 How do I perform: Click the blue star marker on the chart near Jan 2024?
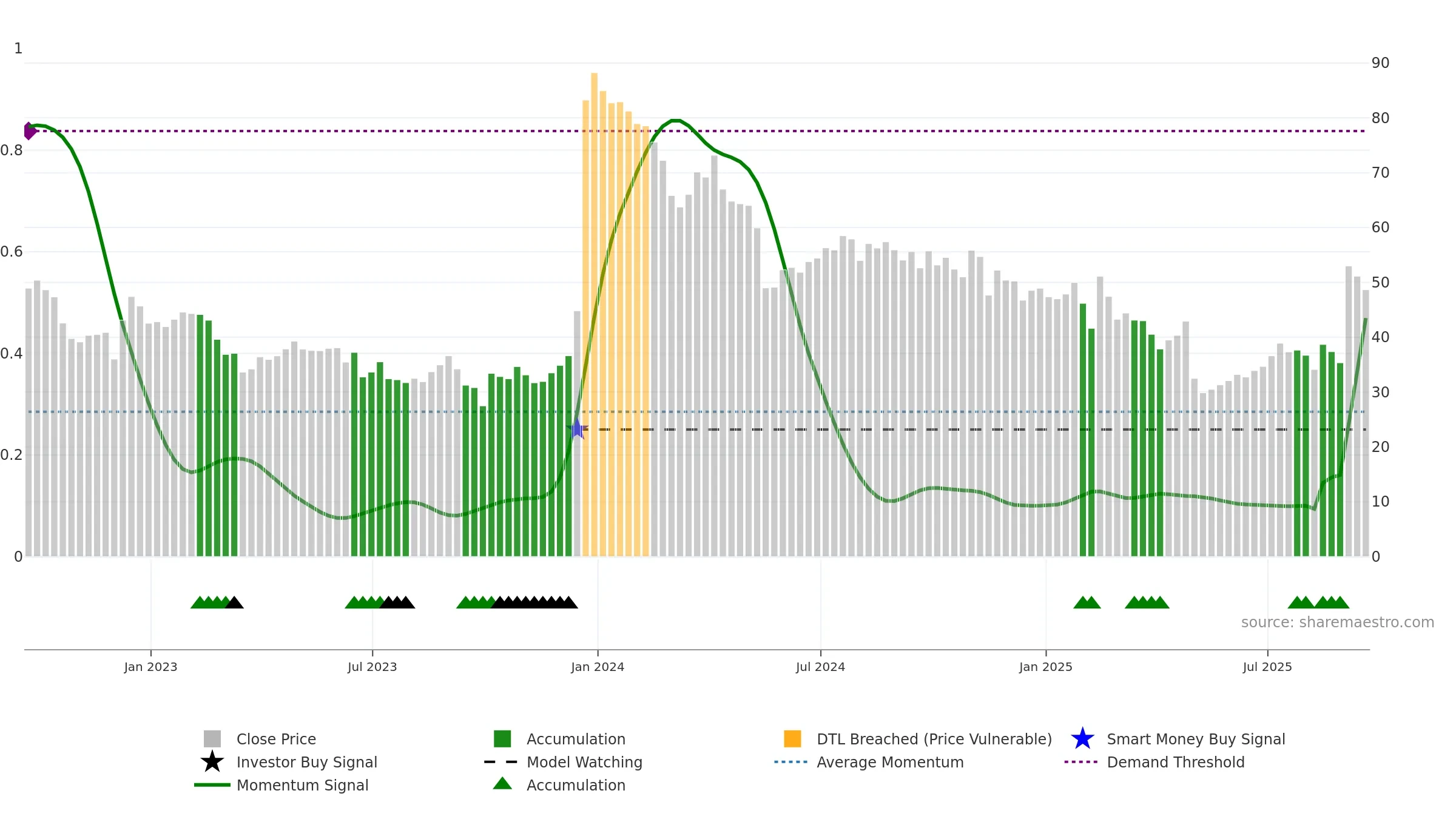(x=577, y=429)
